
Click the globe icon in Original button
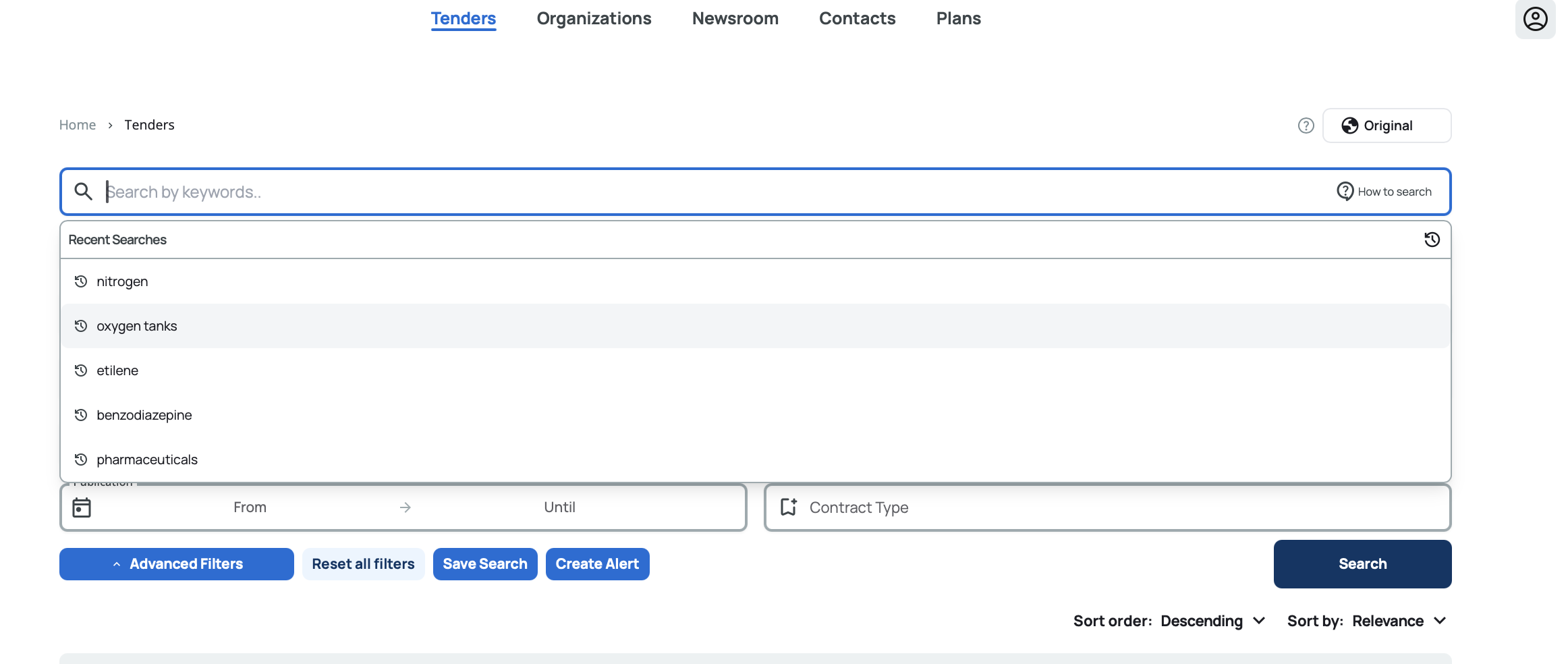pyautogui.click(x=1349, y=126)
